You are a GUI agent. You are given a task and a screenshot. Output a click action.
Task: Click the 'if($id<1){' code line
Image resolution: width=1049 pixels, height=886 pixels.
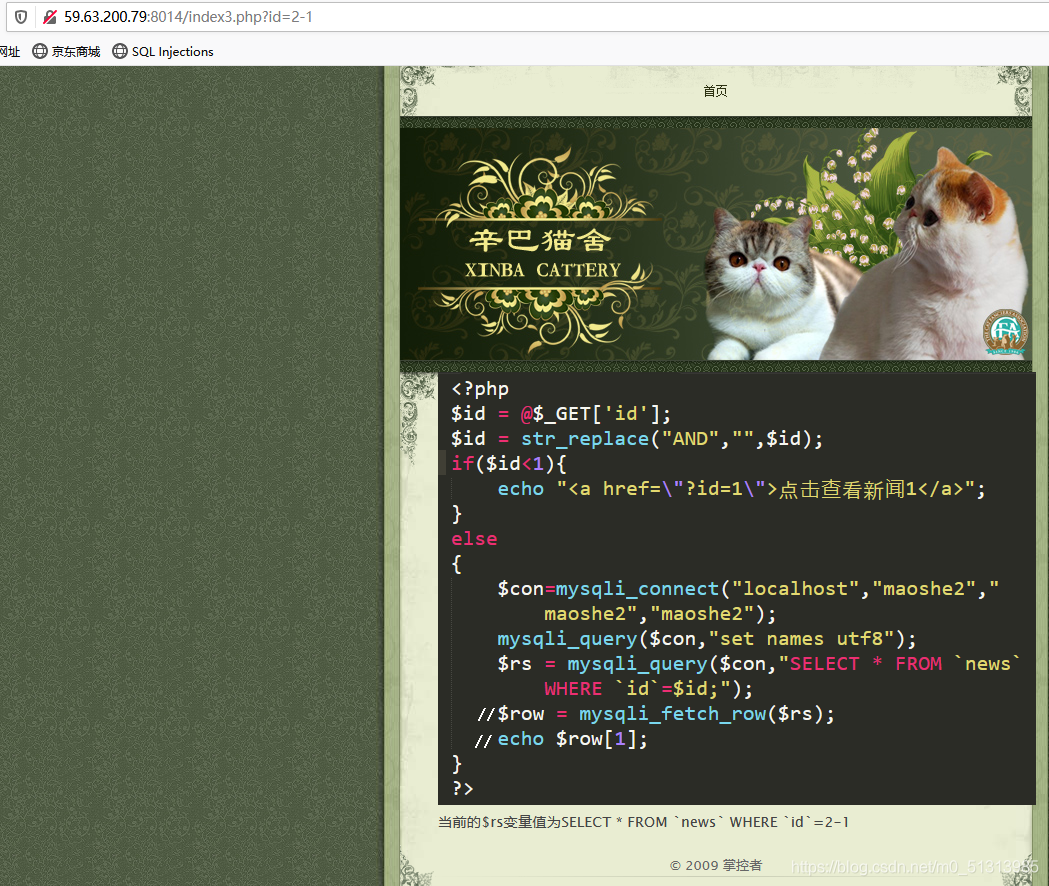(508, 464)
